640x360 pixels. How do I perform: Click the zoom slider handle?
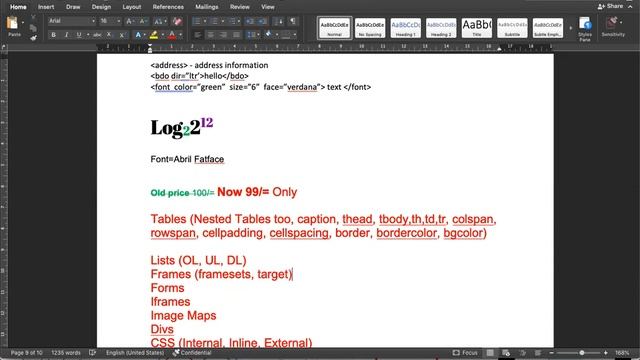point(582,353)
